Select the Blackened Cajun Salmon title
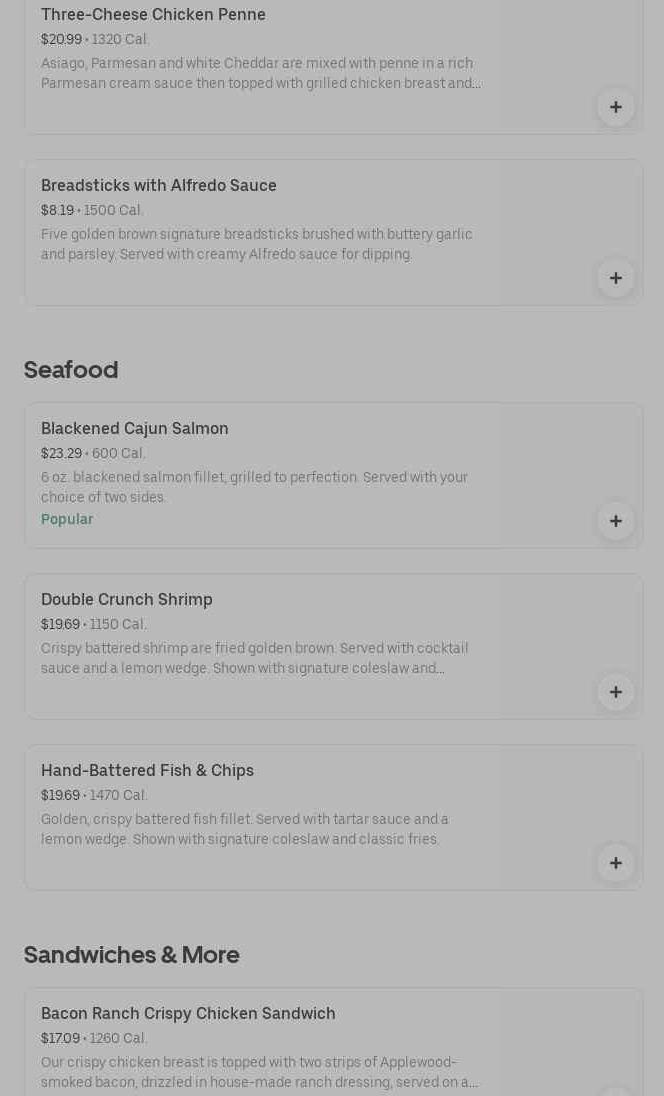The height and width of the screenshot is (1096, 664). [x=135, y=428]
